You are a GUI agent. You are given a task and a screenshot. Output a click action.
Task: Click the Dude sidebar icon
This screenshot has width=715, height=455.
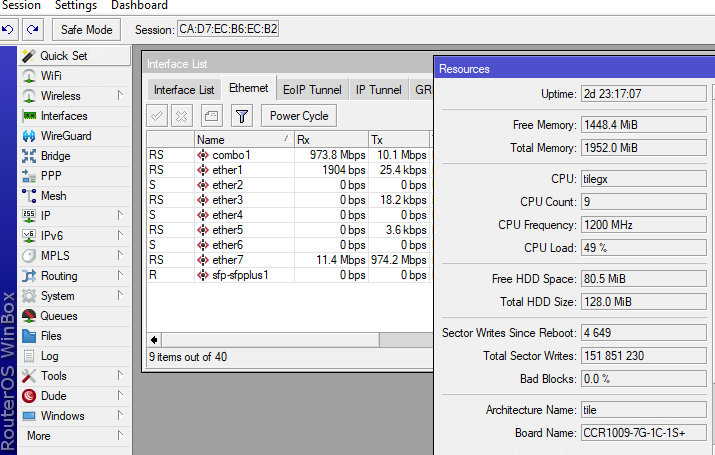tap(29, 396)
